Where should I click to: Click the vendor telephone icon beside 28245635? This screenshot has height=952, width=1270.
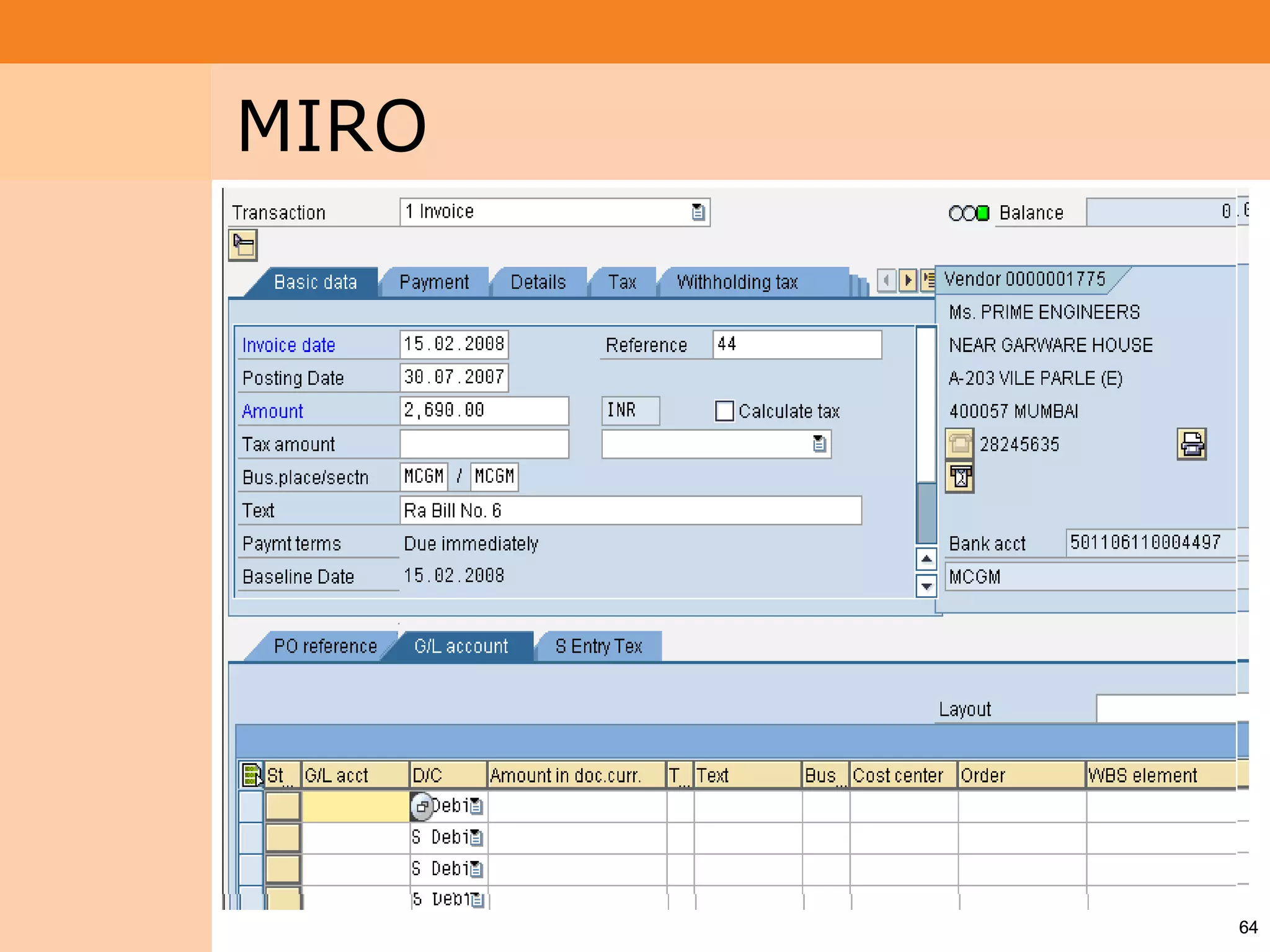tap(959, 444)
